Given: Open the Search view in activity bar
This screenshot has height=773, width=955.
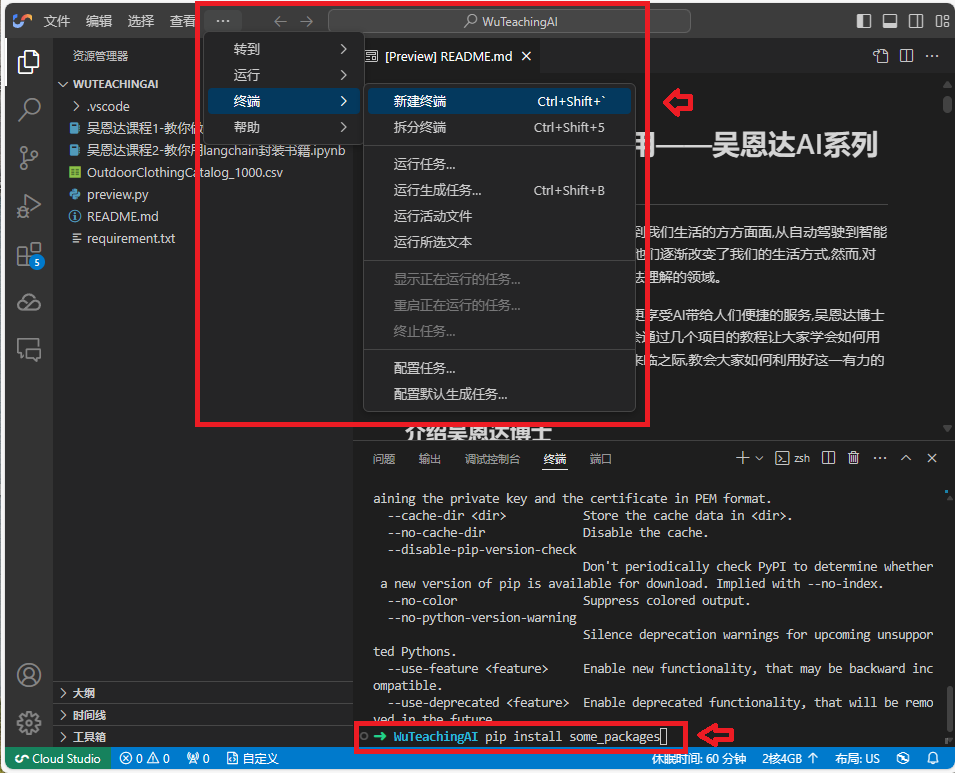Looking at the screenshot, I should [28, 110].
